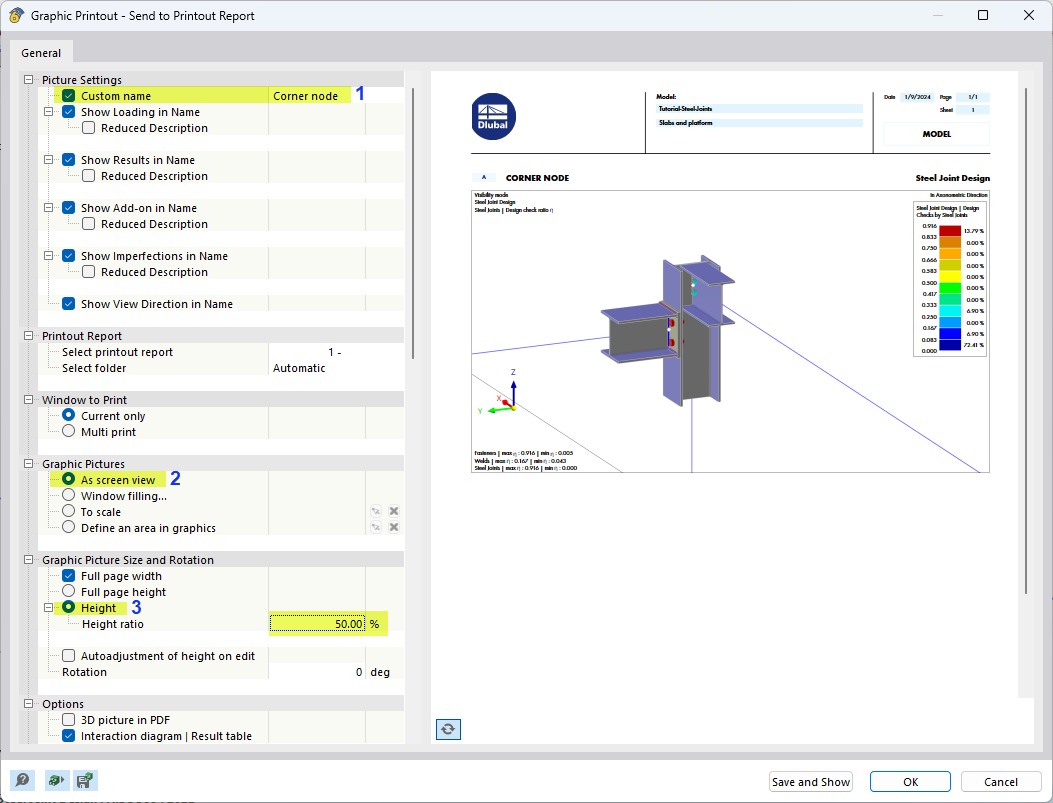This screenshot has width=1053, height=803.
Task: Uncheck Full page width
Action: [x=68, y=576]
